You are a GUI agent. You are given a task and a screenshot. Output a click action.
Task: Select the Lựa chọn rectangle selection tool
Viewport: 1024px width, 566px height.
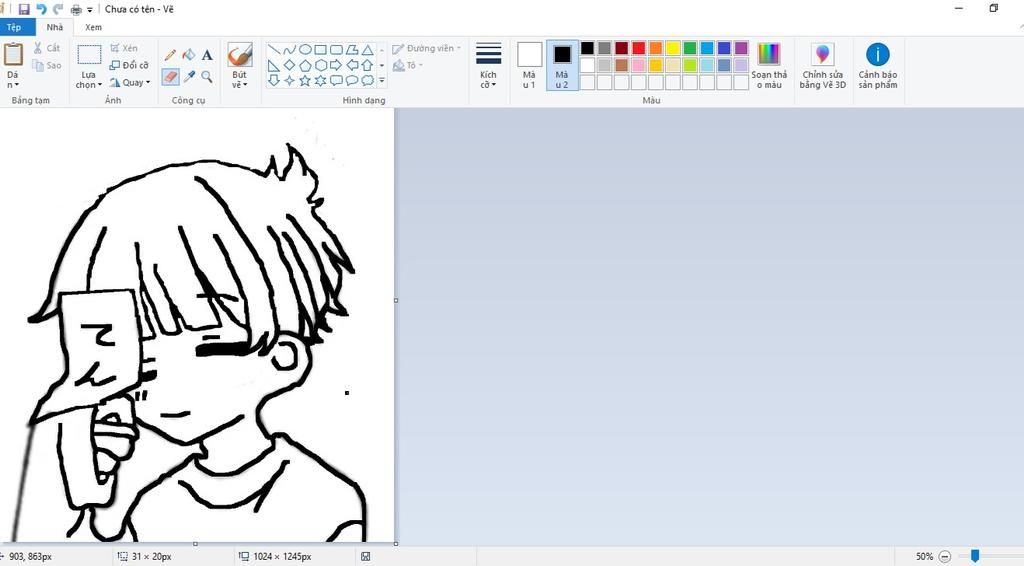89,55
